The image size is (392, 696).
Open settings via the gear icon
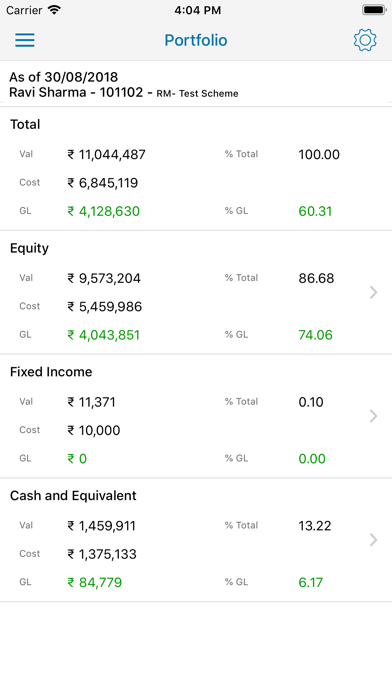(x=365, y=40)
